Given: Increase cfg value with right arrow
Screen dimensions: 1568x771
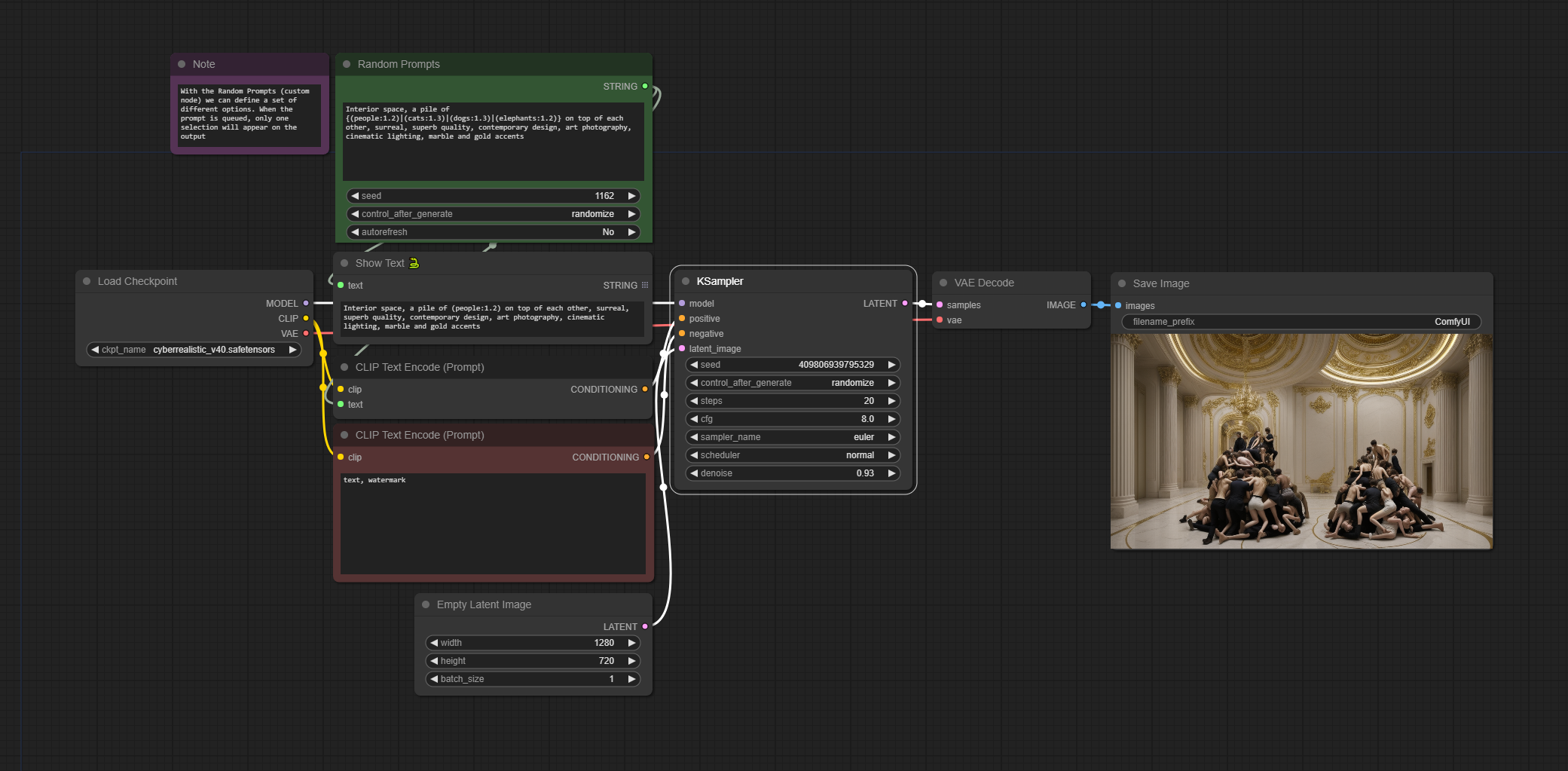Looking at the screenshot, I should coord(892,419).
